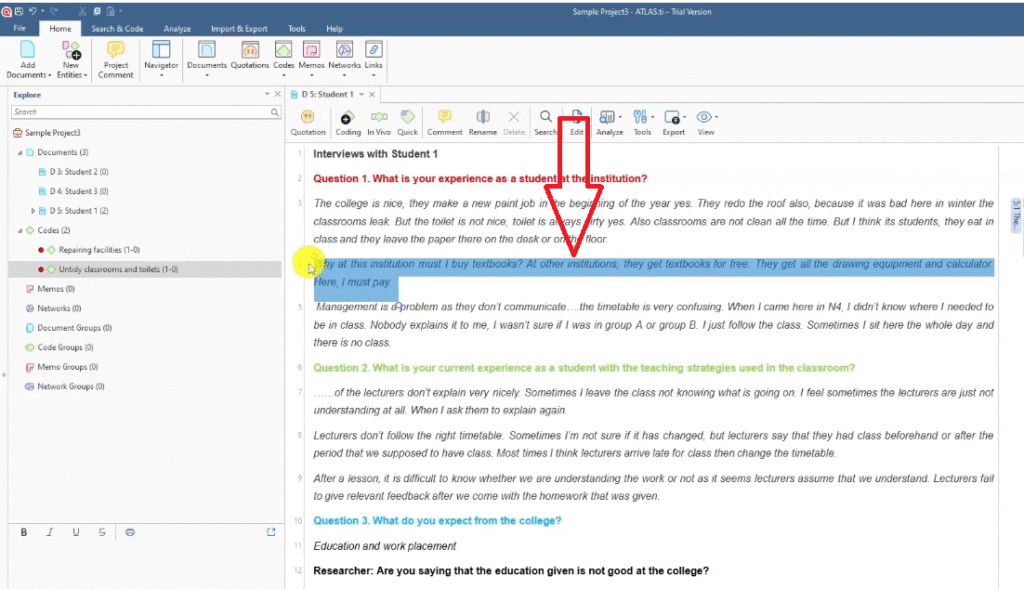This screenshot has height=589, width=1024.
Task: Open the Project Comment tool
Action: [x=116, y=60]
